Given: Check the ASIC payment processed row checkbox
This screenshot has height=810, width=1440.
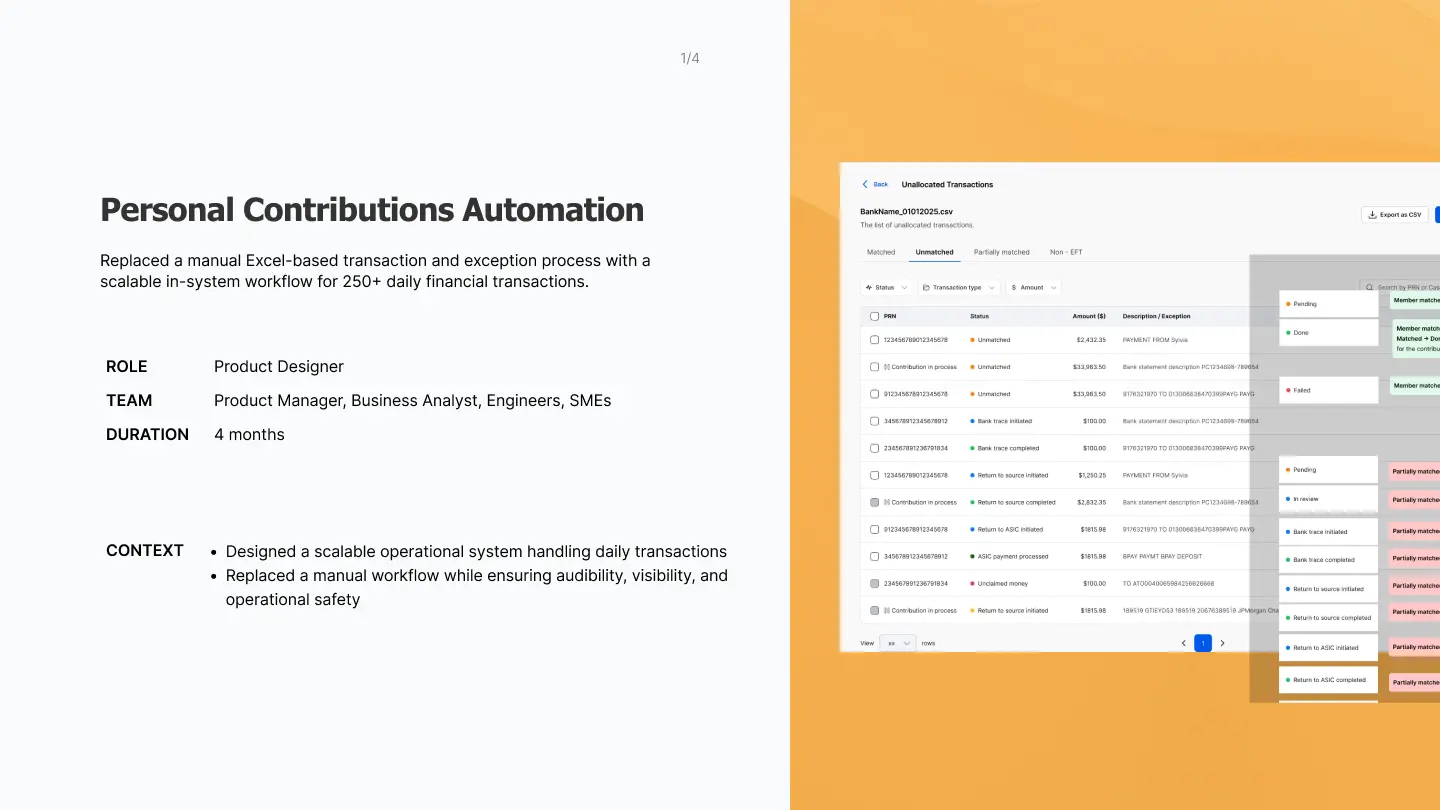Looking at the screenshot, I should 874,556.
